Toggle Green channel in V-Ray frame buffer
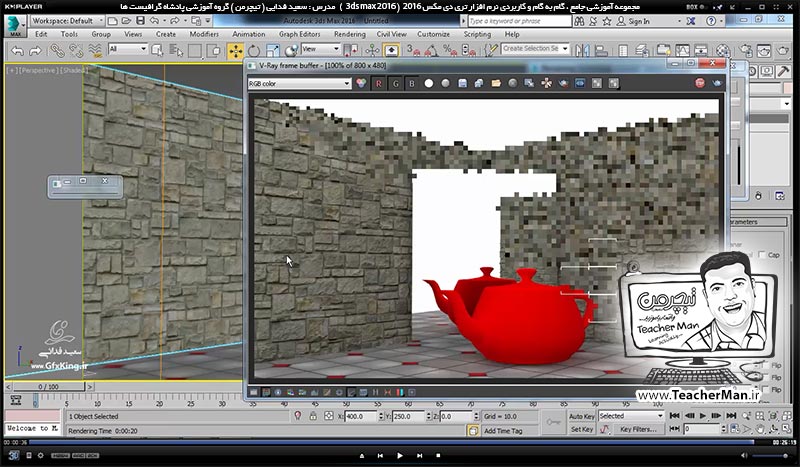The image size is (800, 467). 395,84
